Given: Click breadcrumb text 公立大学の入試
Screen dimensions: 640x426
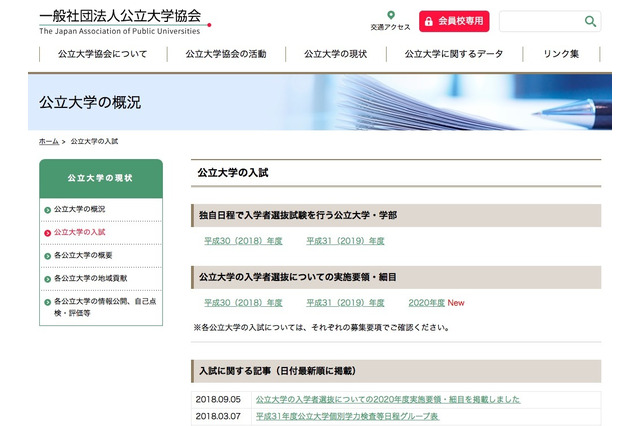Looking at the screenshot, I should (x=94, y=141).
